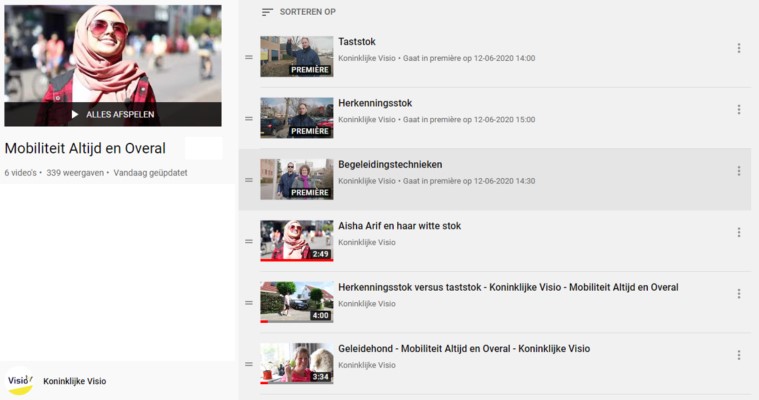Screen dimensions: 759x400
Task: Click the 'Vandaag geüpdatet' text
Action: point(151,173)
